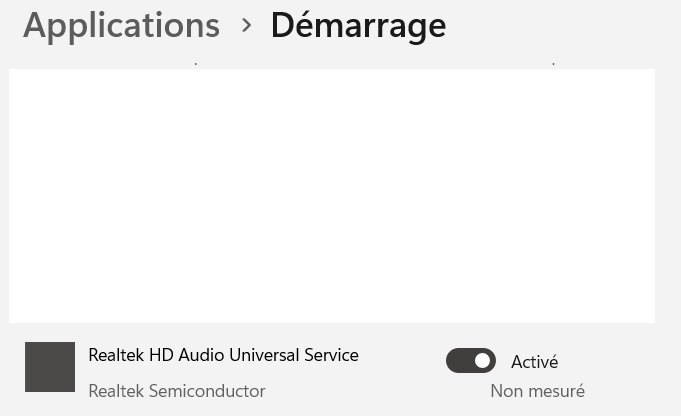Click the Démarrage breadcrumb item
681x417 pixels.
pos(358,25)
